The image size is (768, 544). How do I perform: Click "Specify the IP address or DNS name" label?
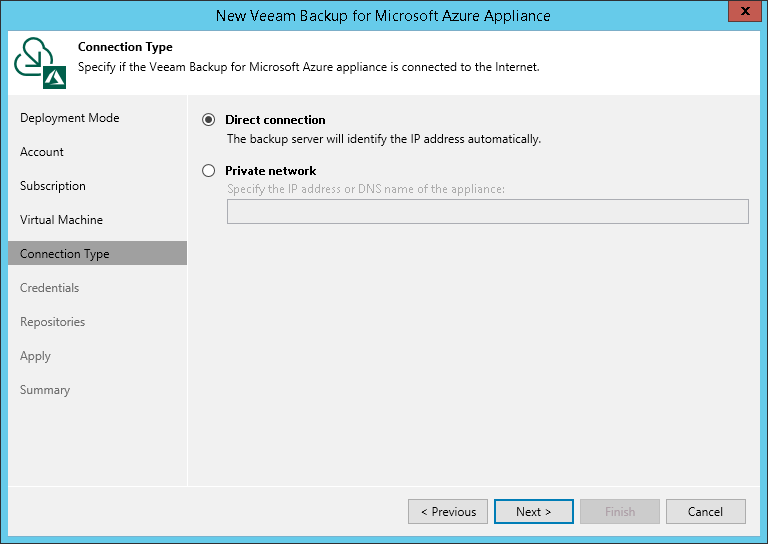point(366,189)
